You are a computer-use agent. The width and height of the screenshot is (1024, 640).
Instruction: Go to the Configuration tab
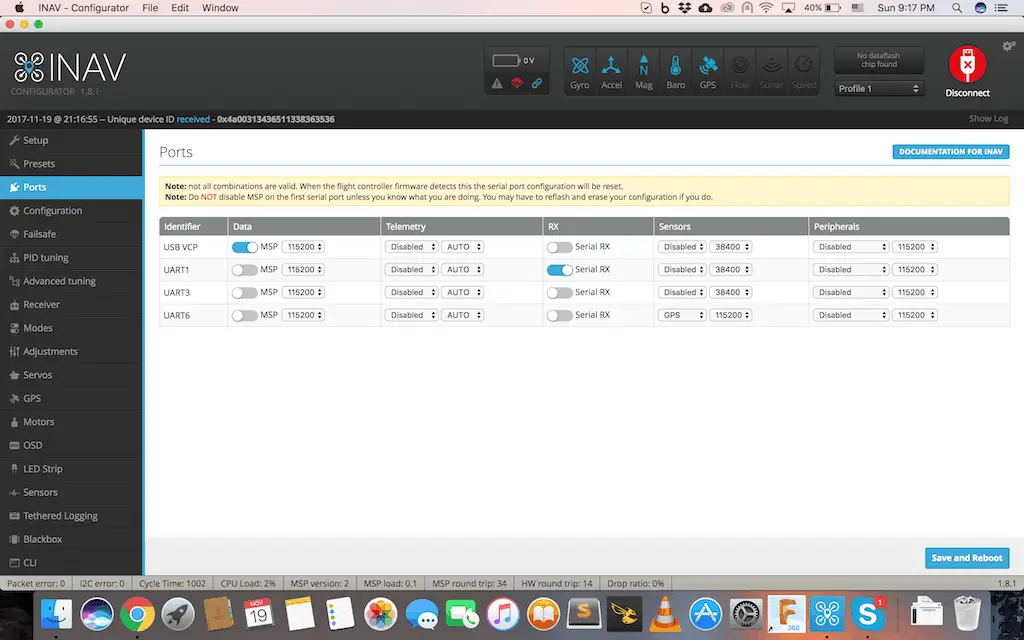[x=71, y=211]
